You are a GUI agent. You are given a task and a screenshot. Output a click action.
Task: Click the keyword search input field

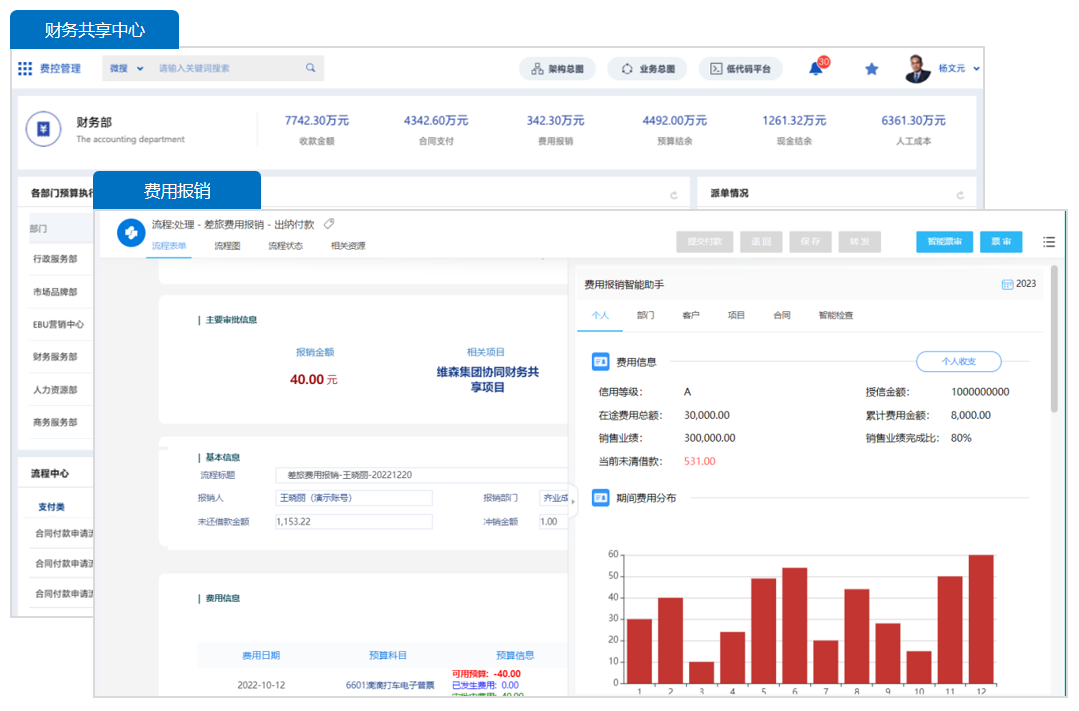click(227, 68)
